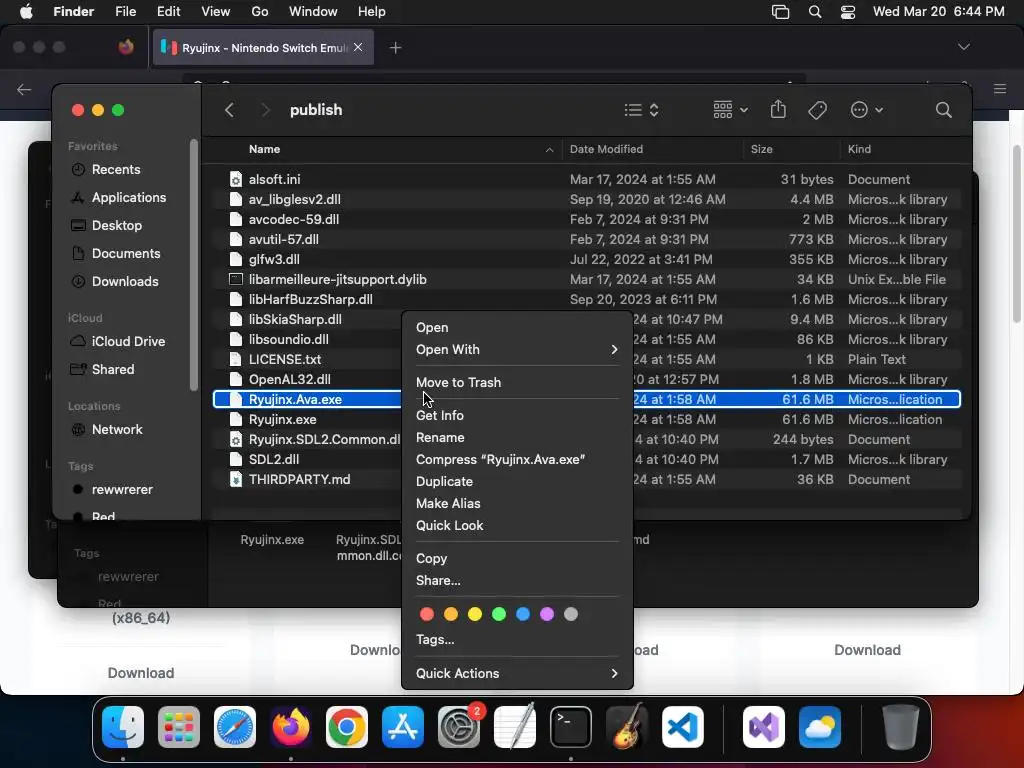The height and width of the screenshot is (768, 1024).
Task: Click the Finder forward navigation arrow
Action: point(265,110)
